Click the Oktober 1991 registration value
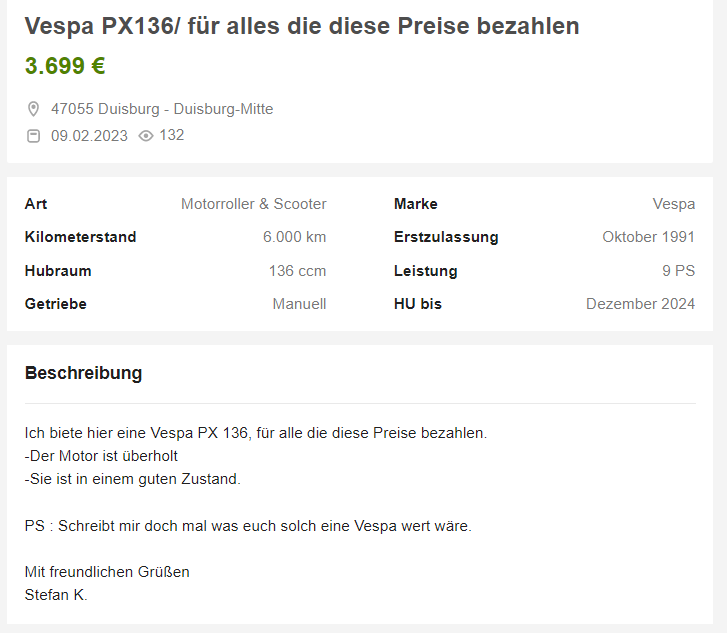 point(648,237)
